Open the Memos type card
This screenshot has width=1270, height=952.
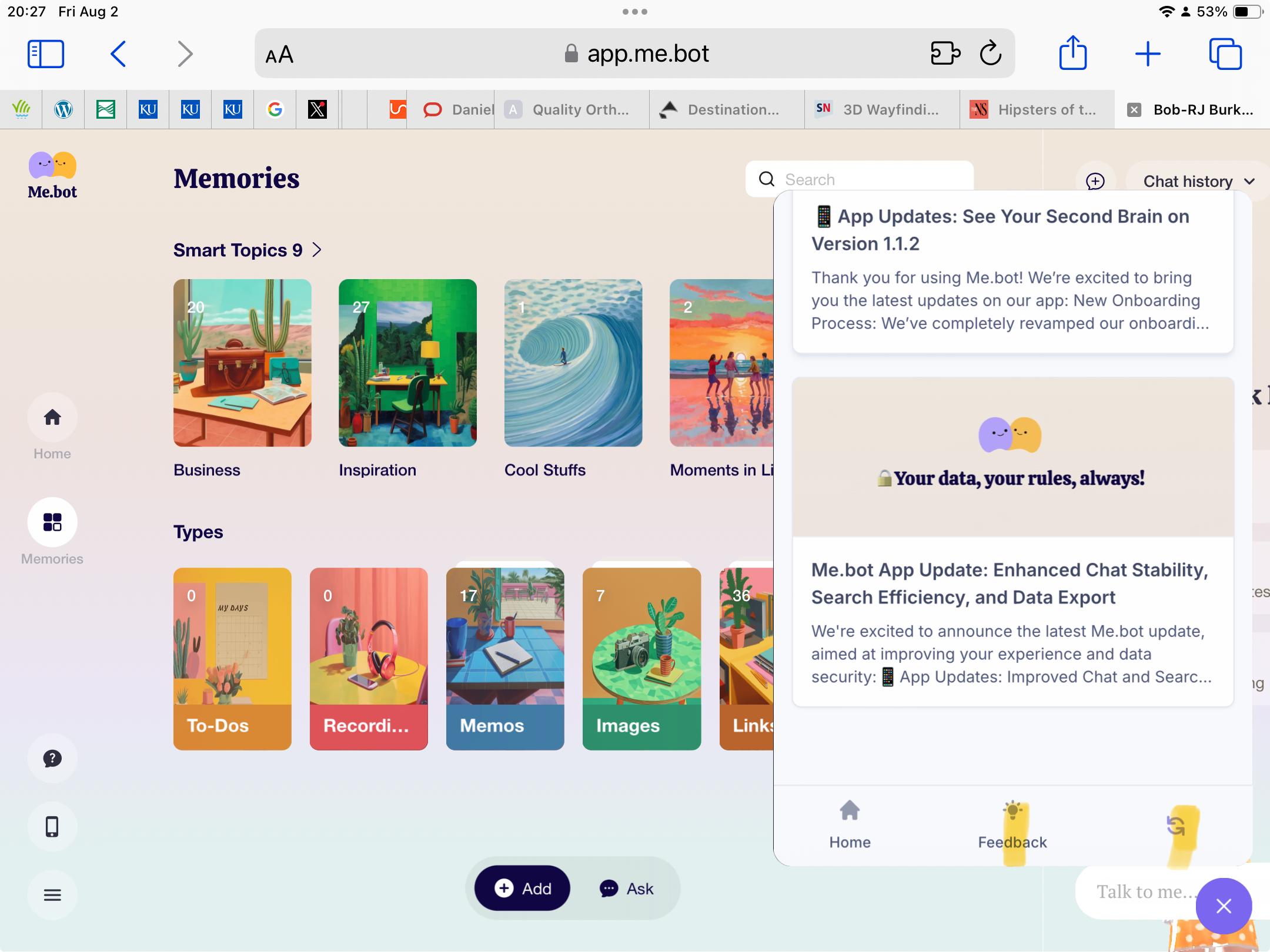[x=505, y=658]
